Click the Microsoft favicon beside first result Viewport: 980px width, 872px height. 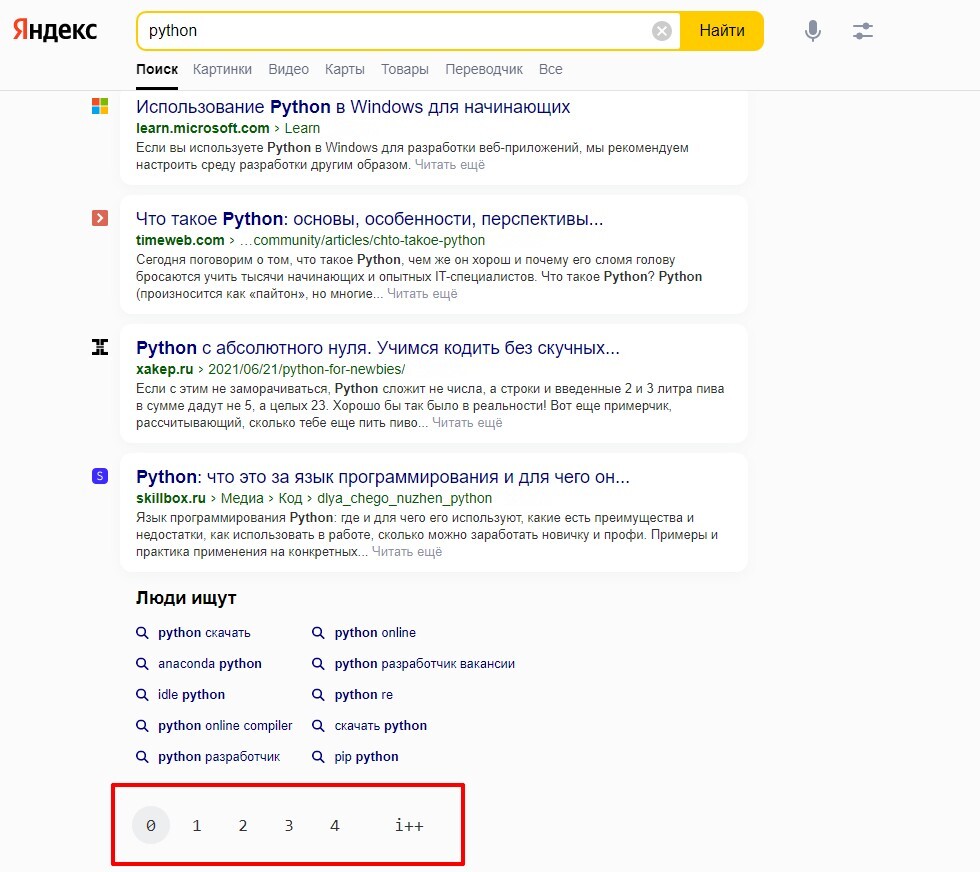(100, 106)
